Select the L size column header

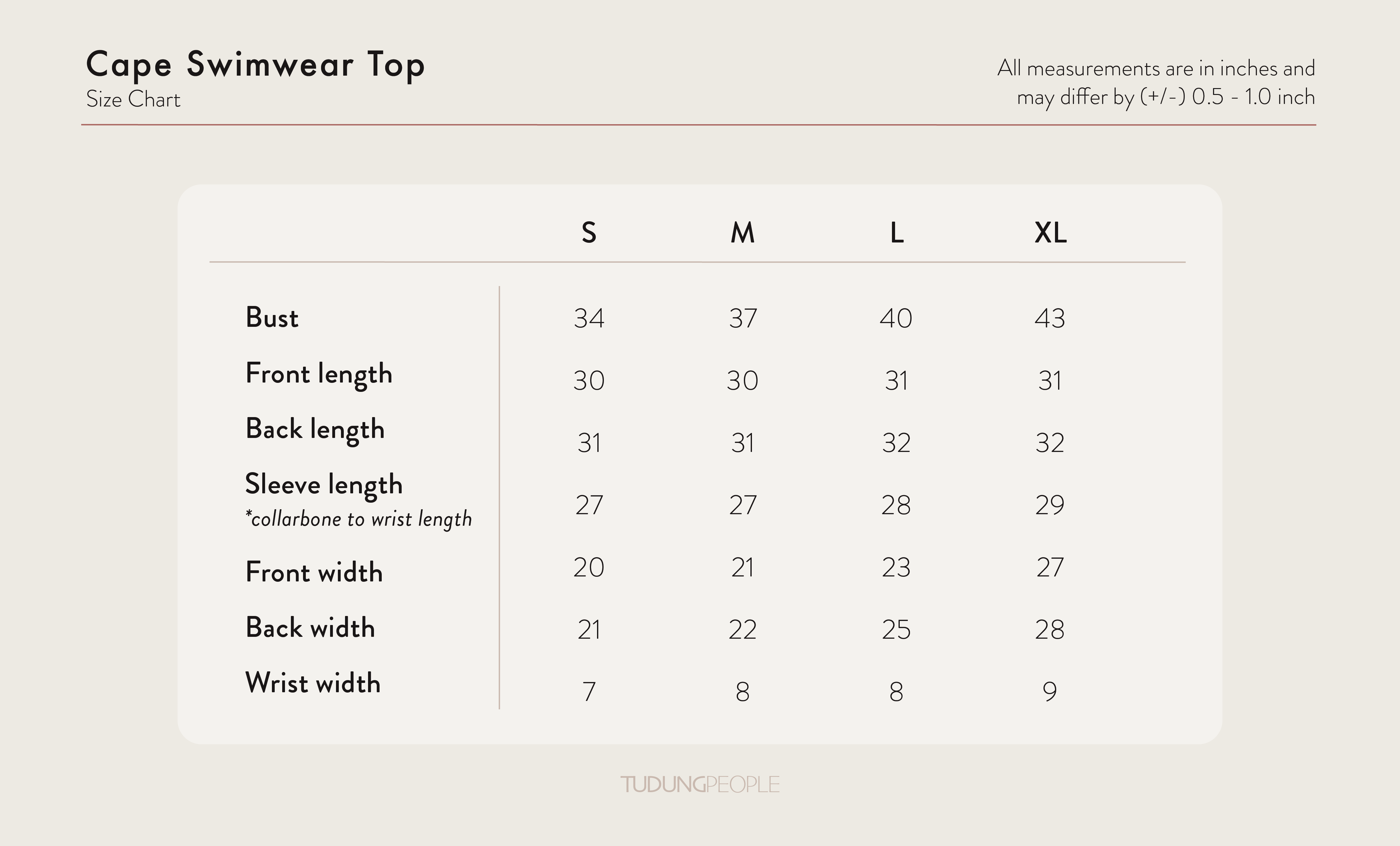[x=897, y=233]
